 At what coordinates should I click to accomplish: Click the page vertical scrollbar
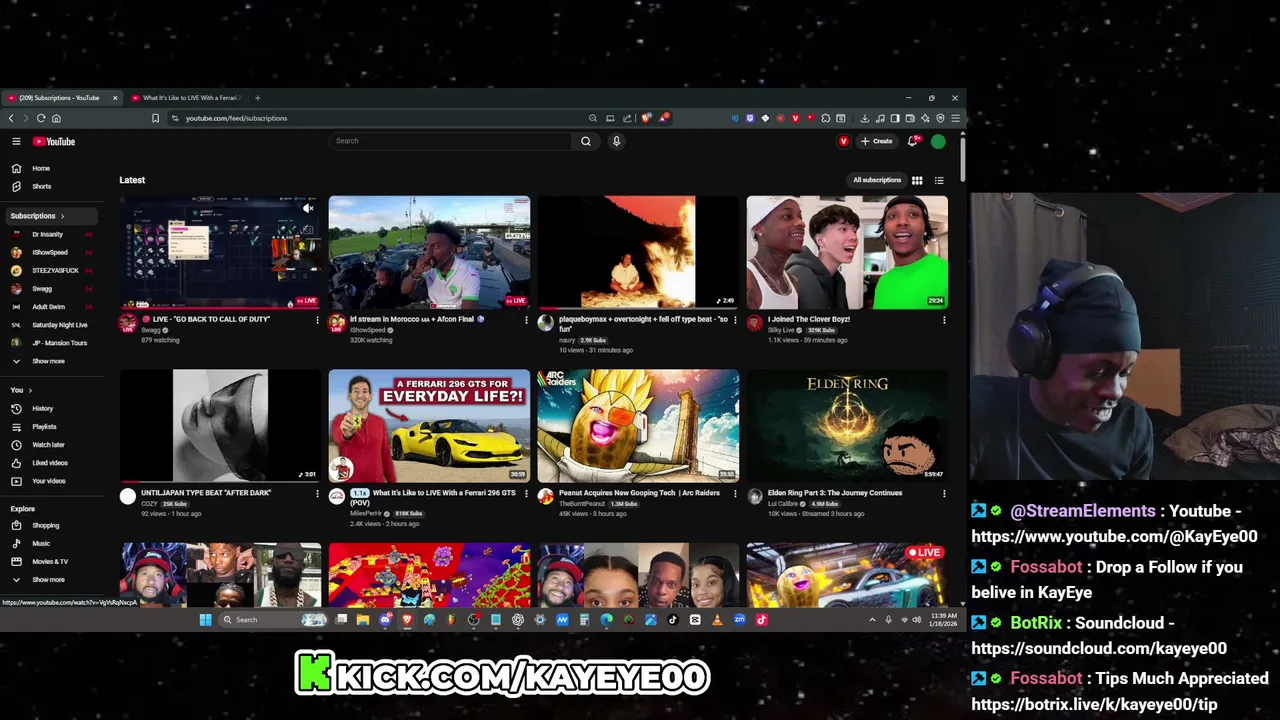(962, 160)
